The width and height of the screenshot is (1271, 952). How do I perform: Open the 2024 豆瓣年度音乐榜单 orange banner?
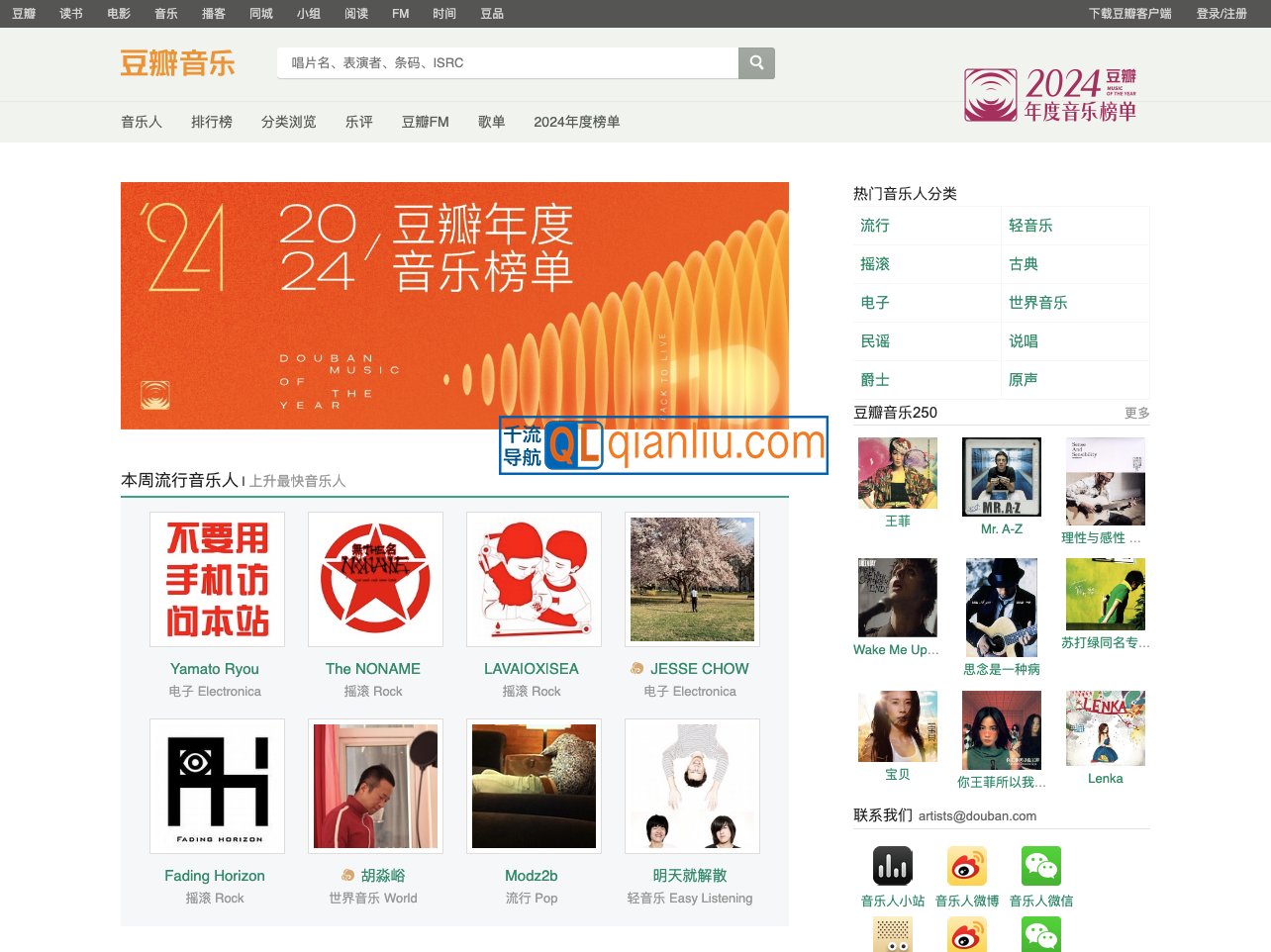pos(454,305)
